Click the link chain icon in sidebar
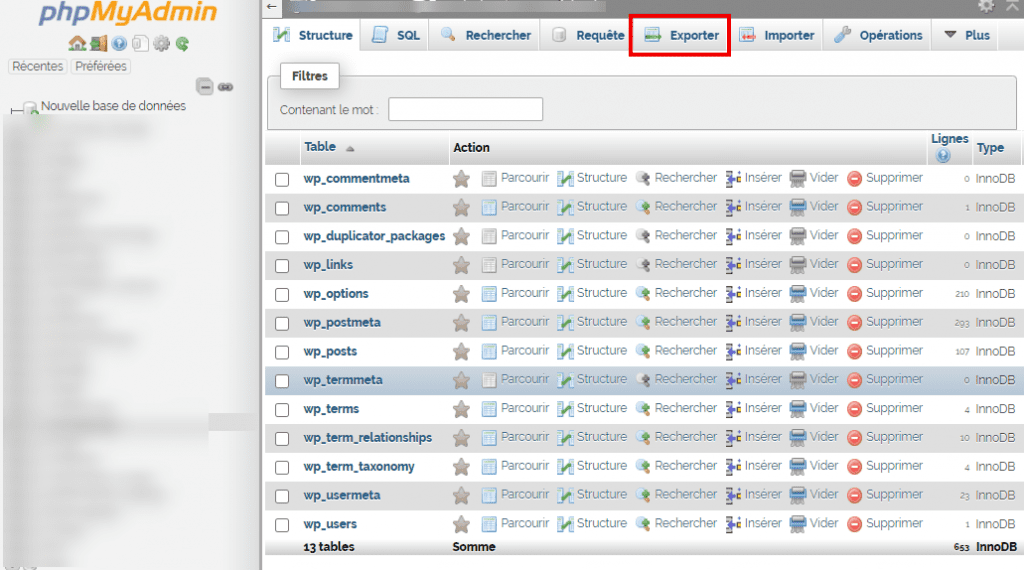The image size is (1024, 570). point(225,87)
